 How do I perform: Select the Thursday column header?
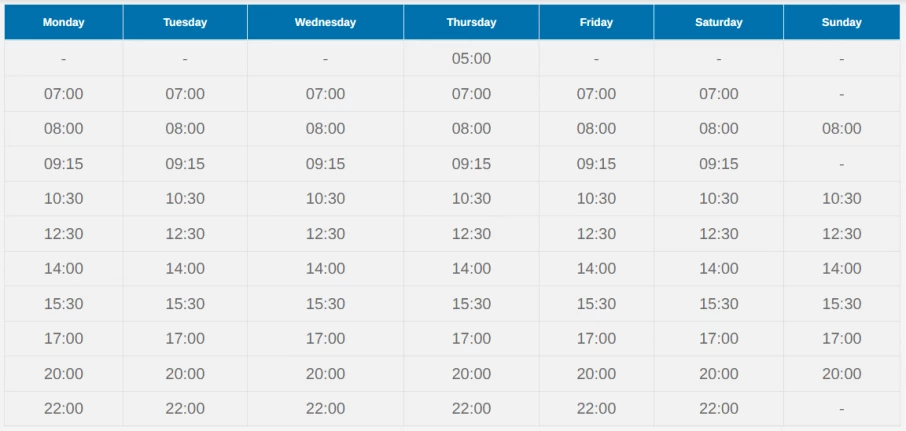471,23
